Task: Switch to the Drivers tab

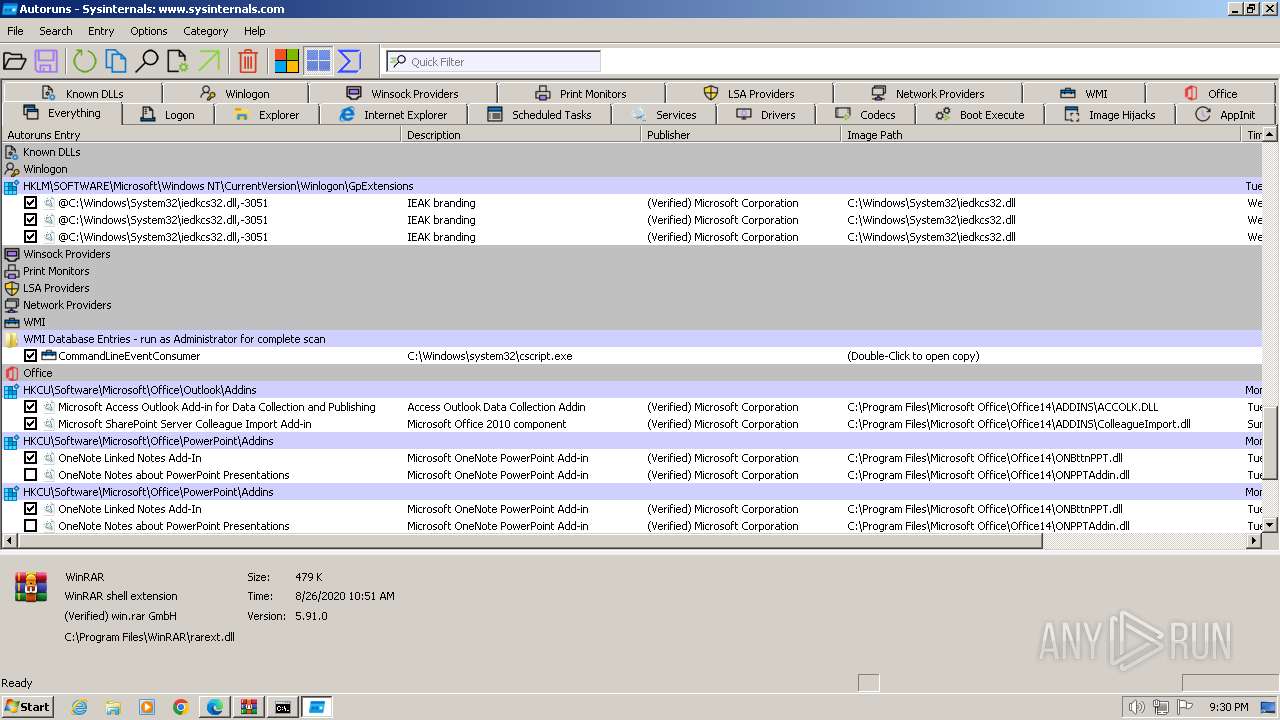Action: (767, 115)
